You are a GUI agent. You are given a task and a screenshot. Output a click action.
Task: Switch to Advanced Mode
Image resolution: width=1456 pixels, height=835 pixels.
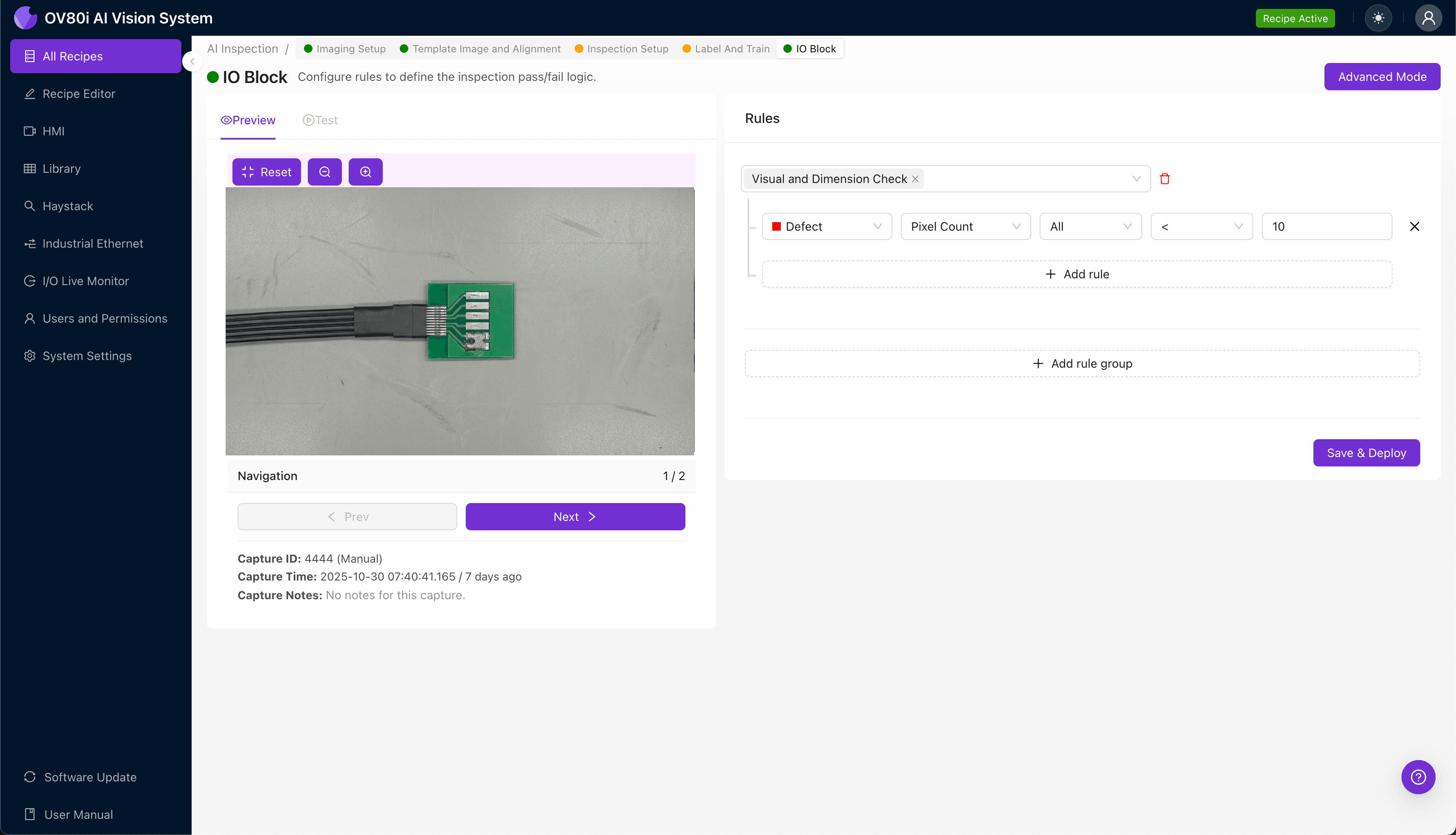coord(1382,76)
